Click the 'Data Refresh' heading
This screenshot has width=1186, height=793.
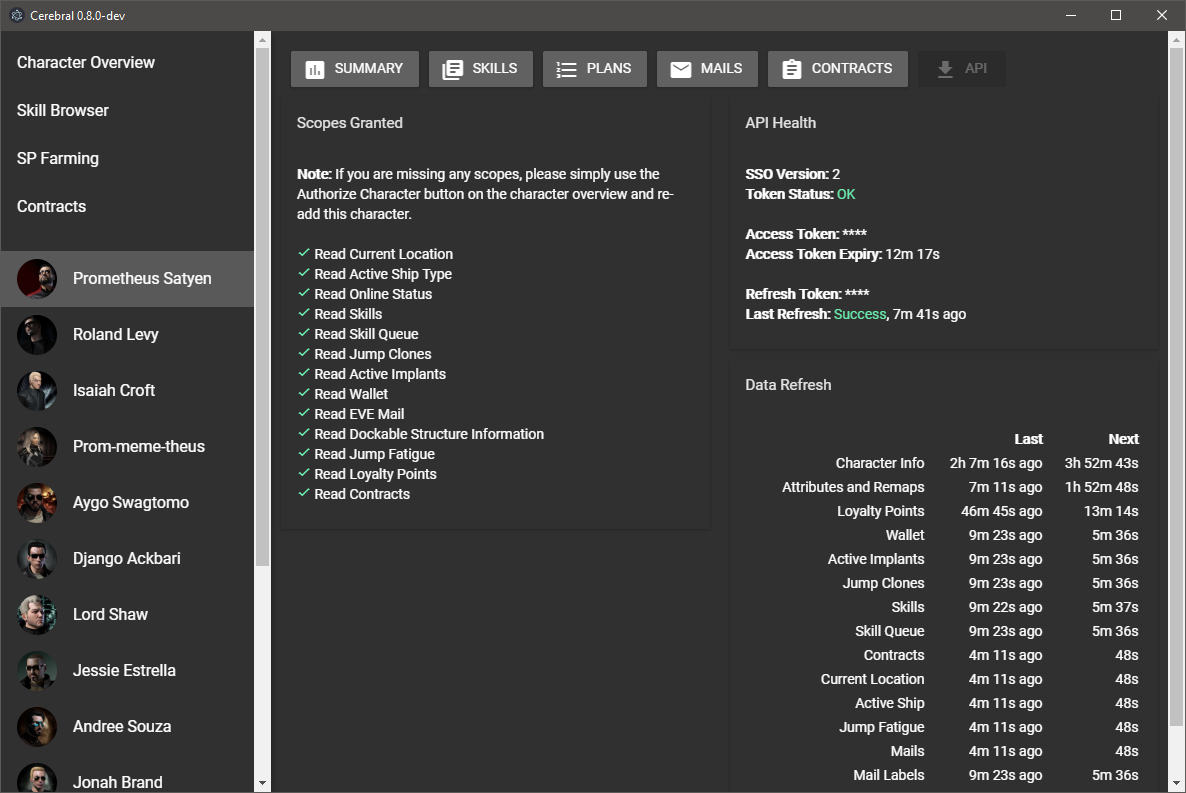pyautogui.click(x=788, y=384)
